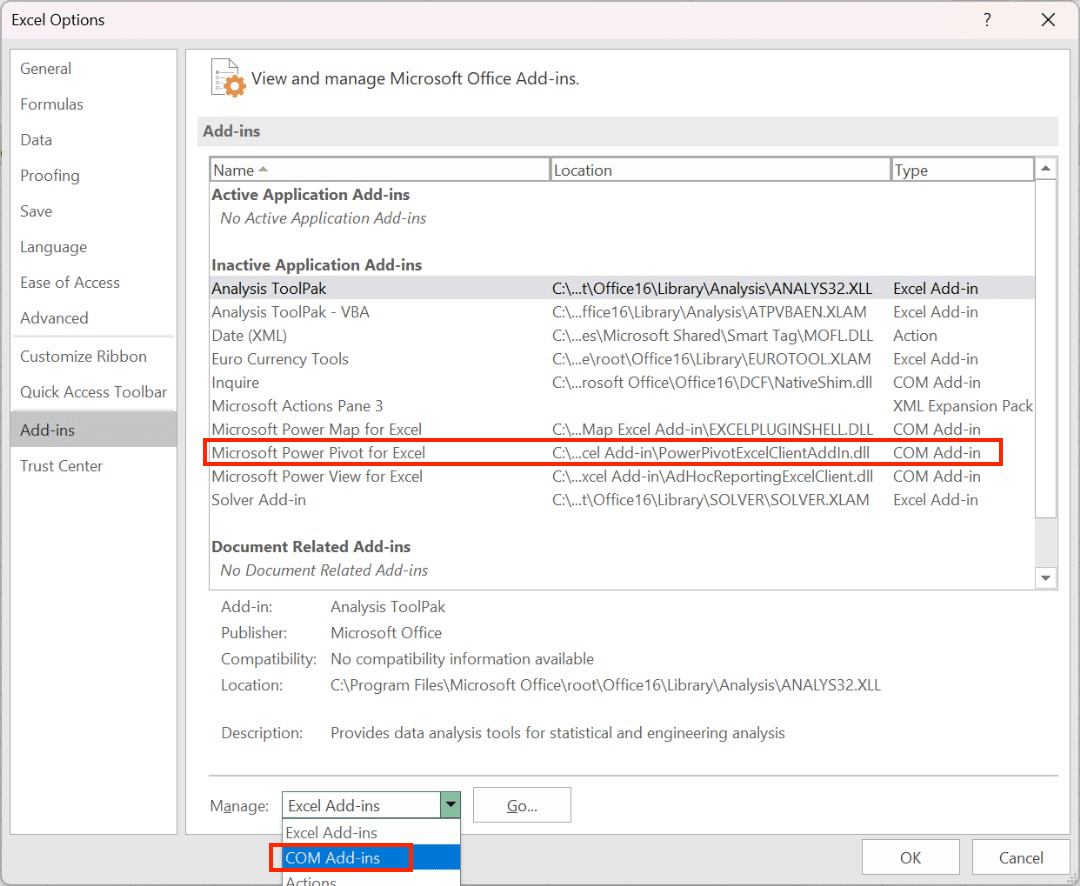Image resolution: width=1080 pixels, height=886 pixels.
Task: Click the list scrollbar down arrow
Action: click(x=1046, y=578)
